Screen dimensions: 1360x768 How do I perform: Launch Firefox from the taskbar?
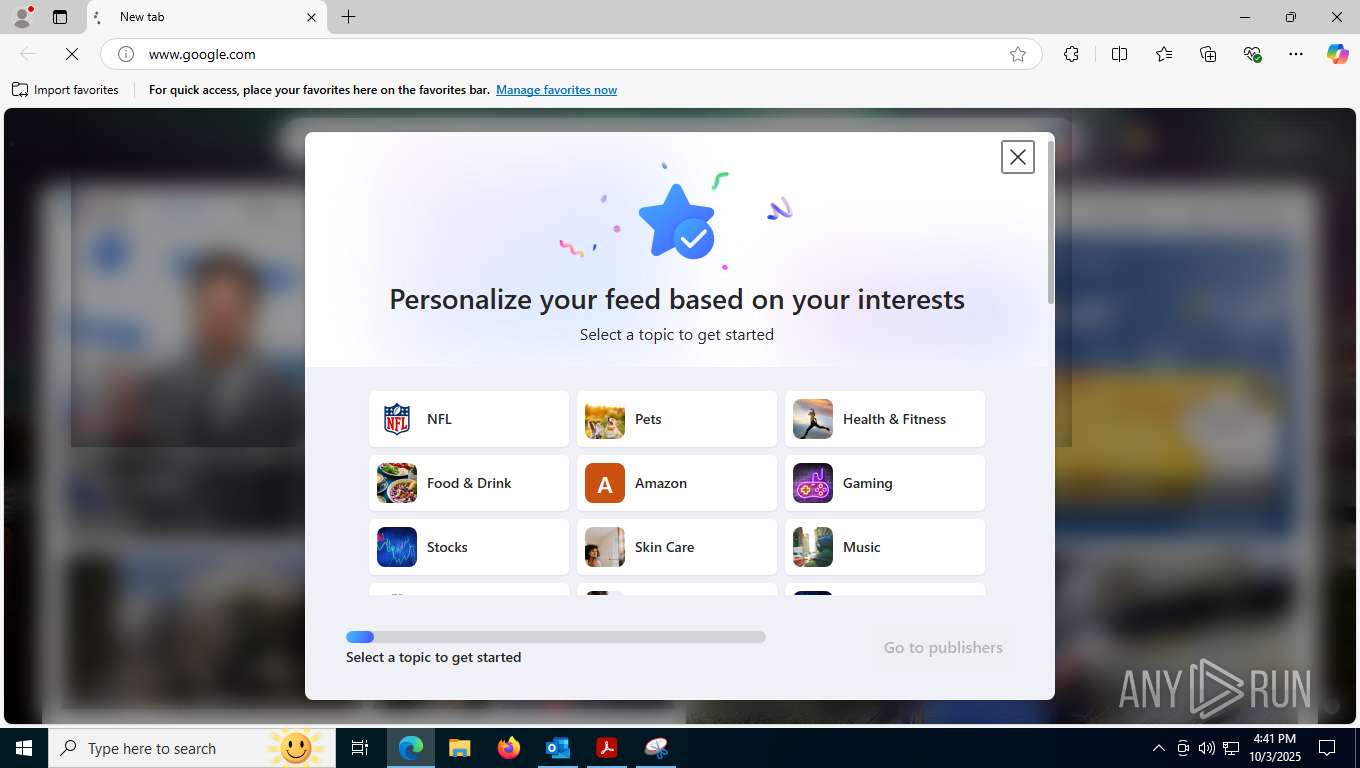(x=509, y=748)
